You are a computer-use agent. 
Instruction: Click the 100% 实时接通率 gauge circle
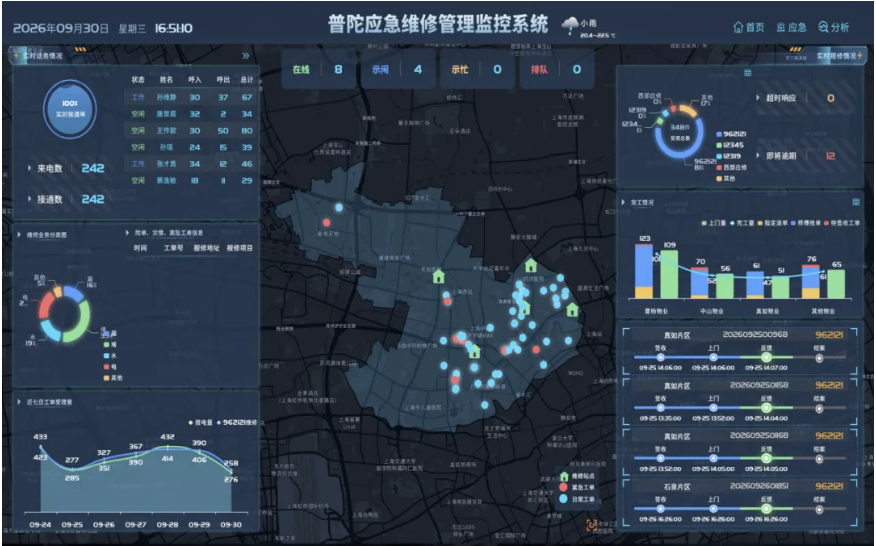coord(70,110)
